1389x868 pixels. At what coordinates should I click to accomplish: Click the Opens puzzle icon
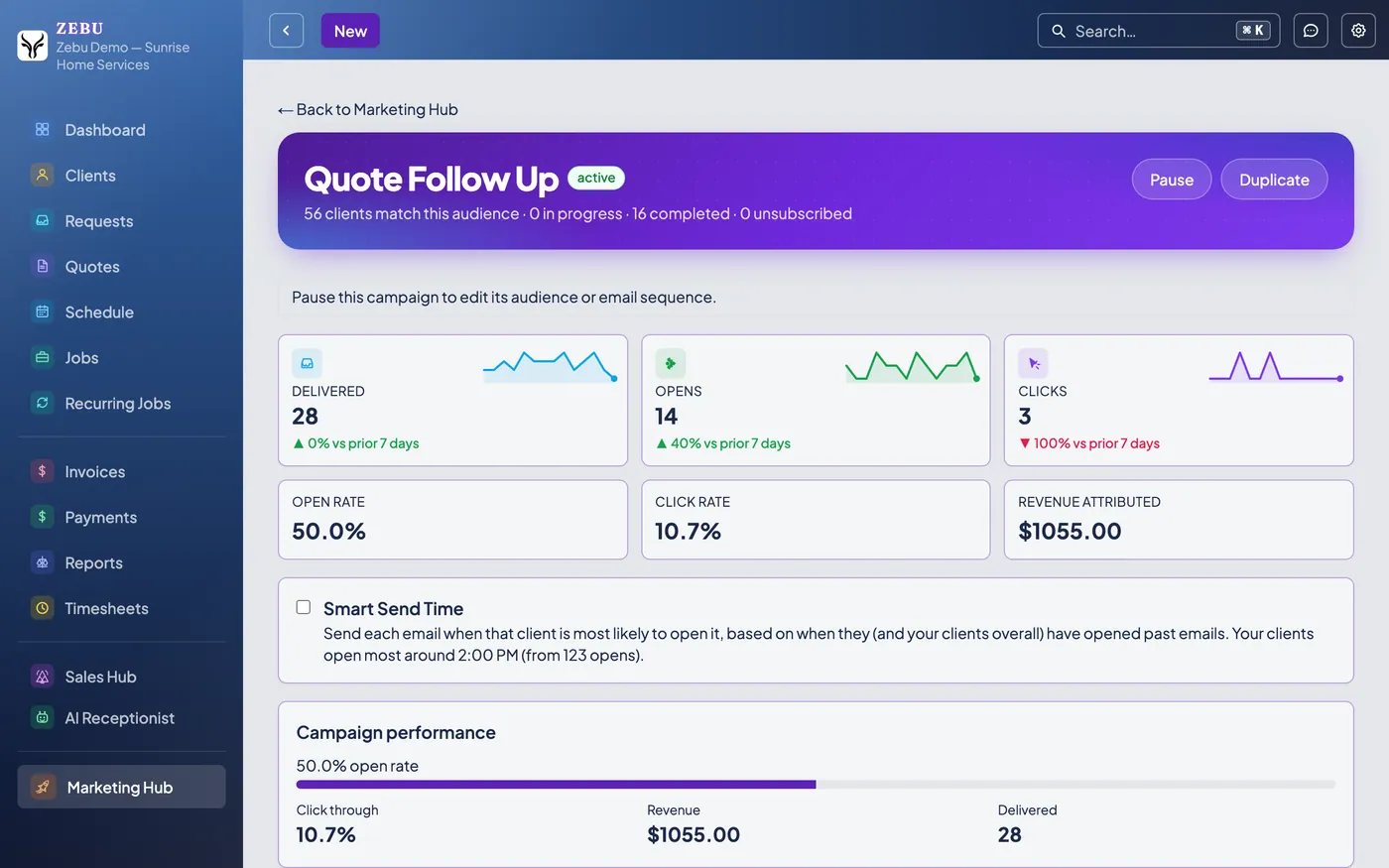pos(671,363)
